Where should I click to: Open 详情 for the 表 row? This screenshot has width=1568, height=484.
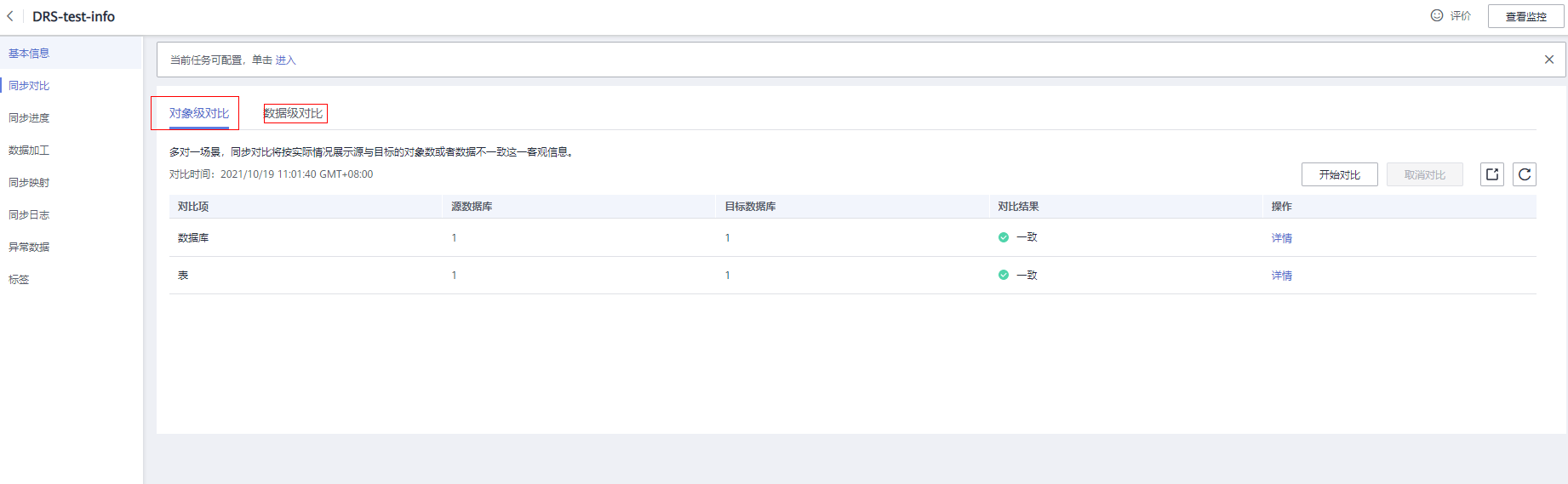[1281, 276]
